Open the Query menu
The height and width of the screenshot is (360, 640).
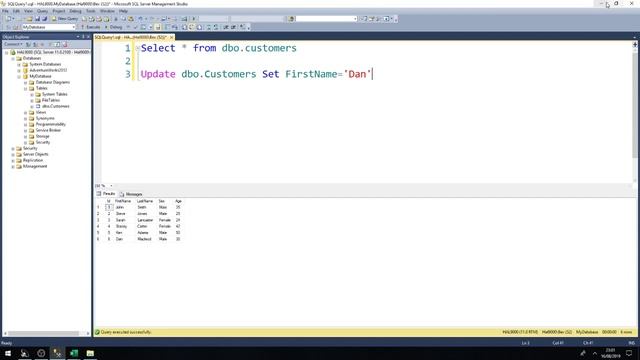point(42,11)
